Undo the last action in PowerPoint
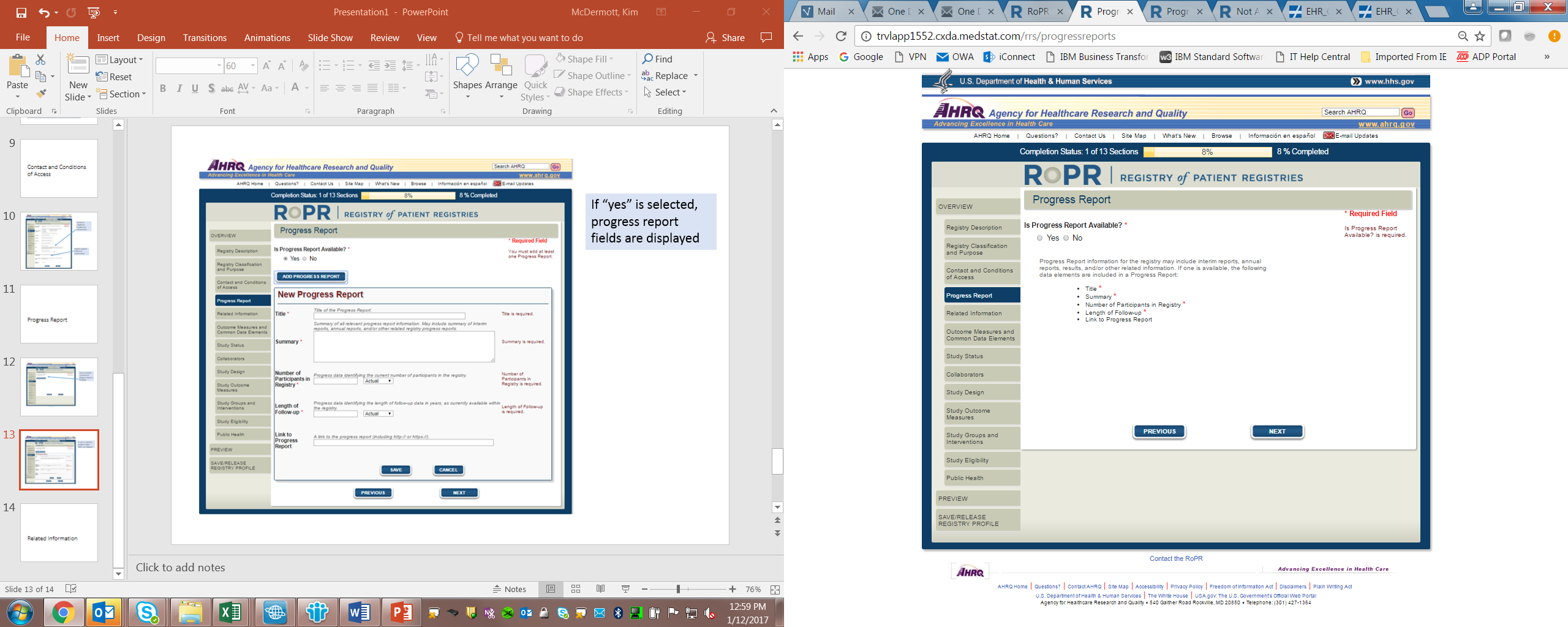This screenshot has width=1568, height=627. [x=43, y=12]
